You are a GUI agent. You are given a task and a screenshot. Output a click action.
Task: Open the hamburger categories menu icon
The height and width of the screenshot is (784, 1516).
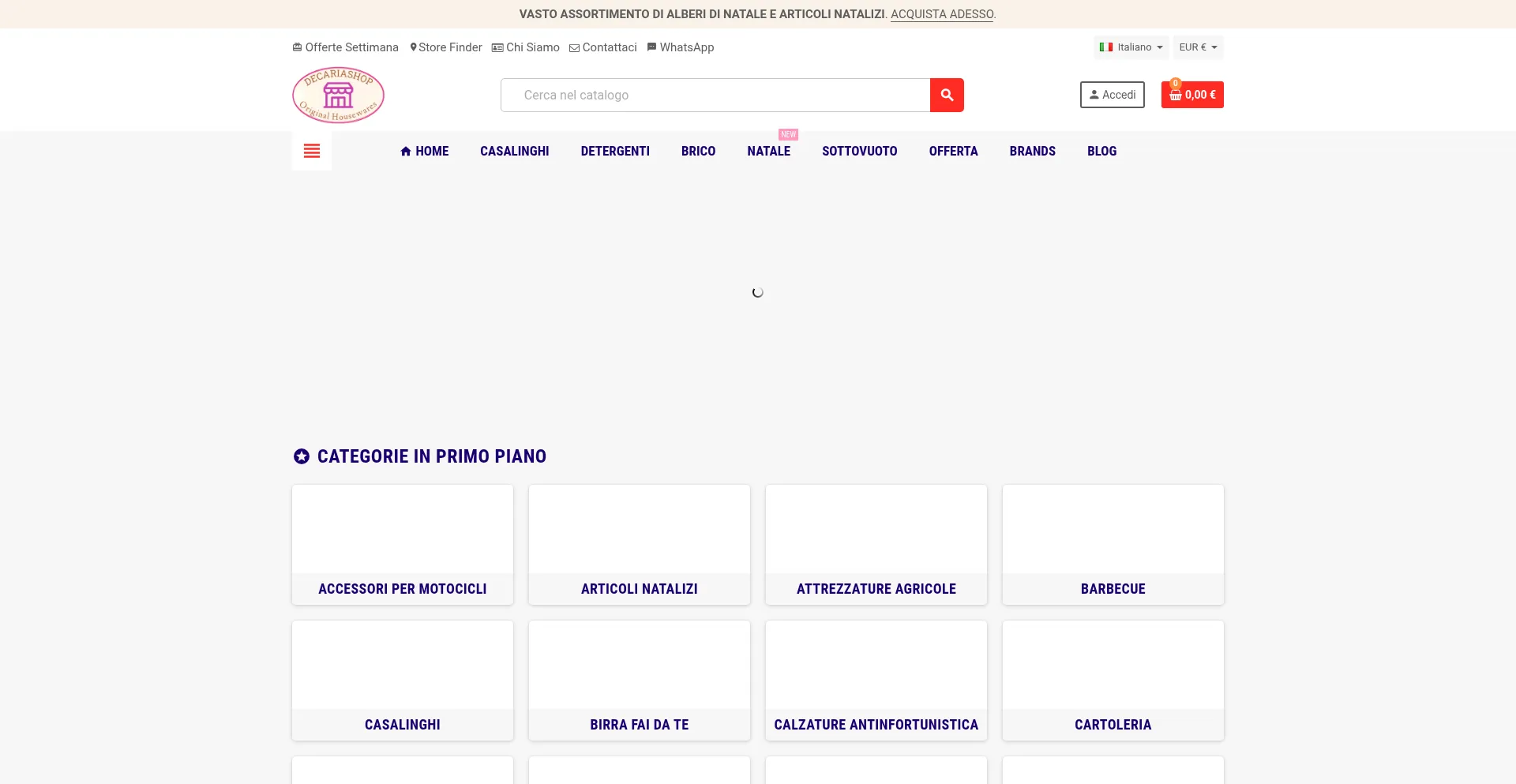point(312,151)
